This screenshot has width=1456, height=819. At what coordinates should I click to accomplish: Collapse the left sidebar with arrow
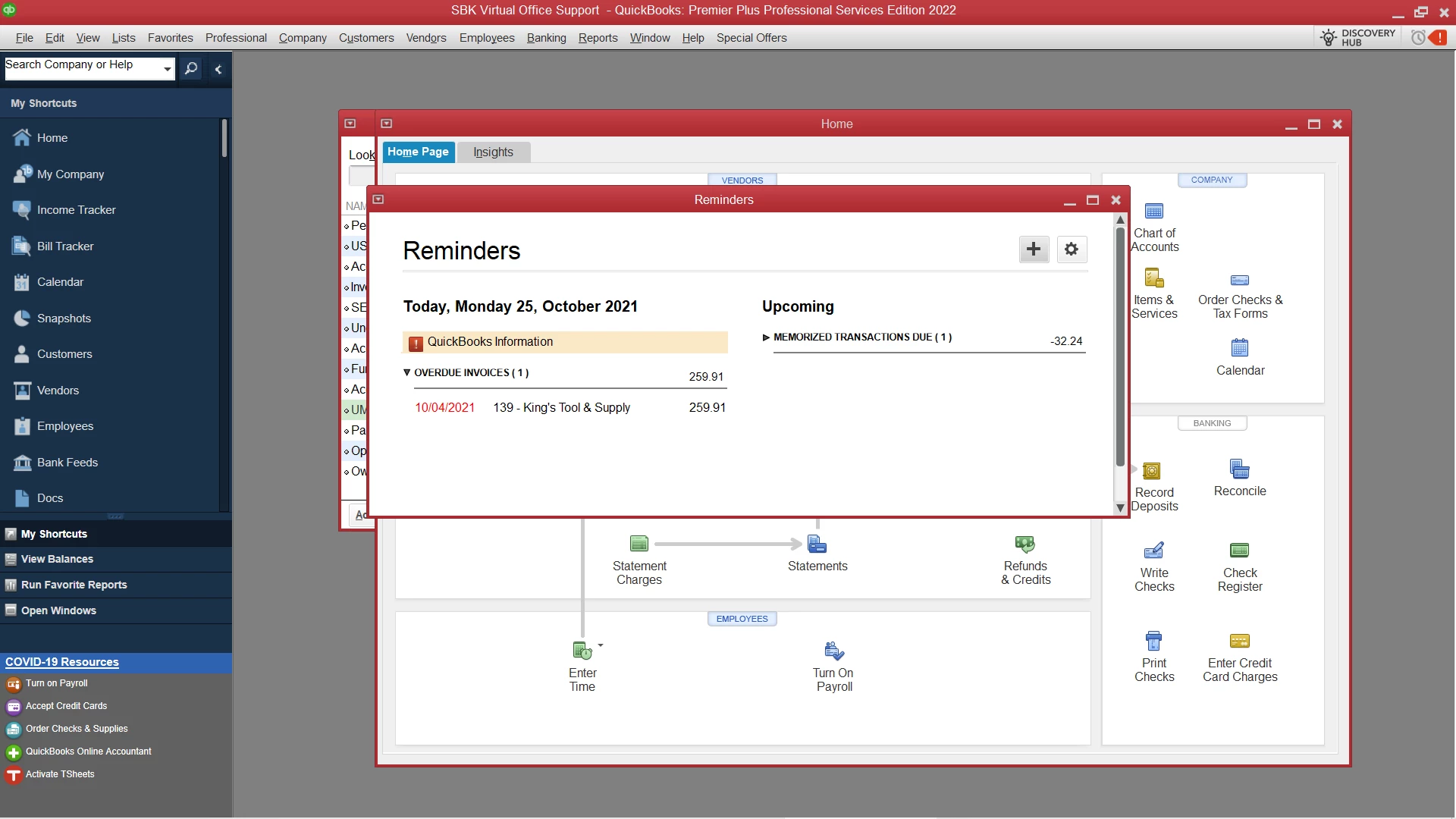(x=218, y=69)
